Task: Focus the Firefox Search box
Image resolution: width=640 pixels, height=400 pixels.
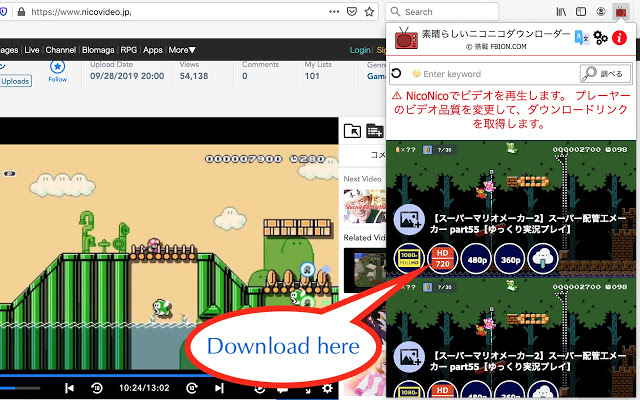Action: tap(442, 12)
